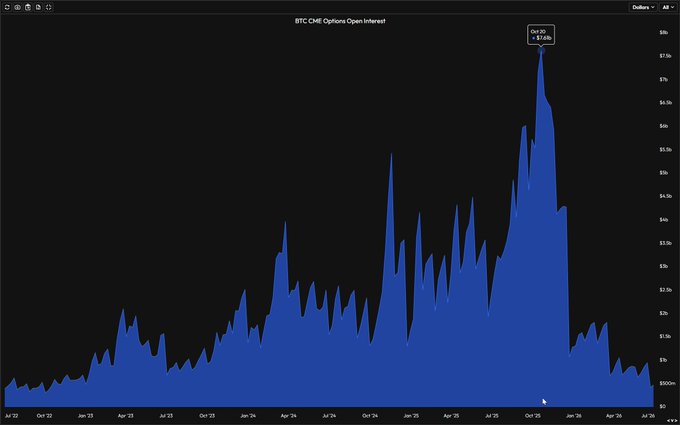Click the Jan '26 x-axis label
The width and height of the screenshot is (680, 425).
coord(574,416)
